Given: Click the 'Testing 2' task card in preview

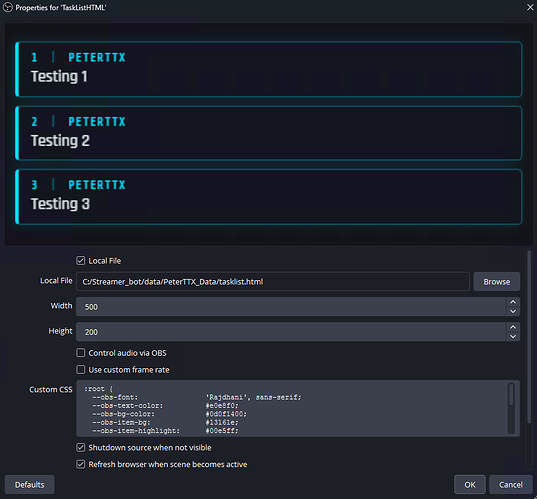Looking at the screenshot, I should [269, 133].
